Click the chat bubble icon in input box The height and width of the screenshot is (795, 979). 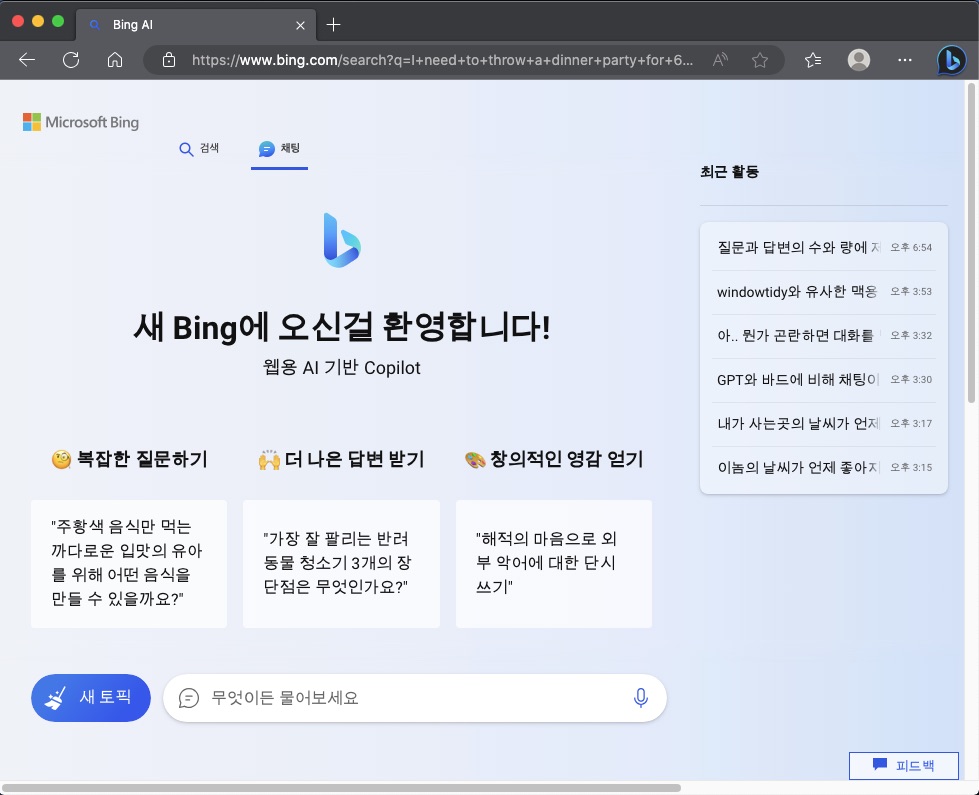[x=189, y=698]
